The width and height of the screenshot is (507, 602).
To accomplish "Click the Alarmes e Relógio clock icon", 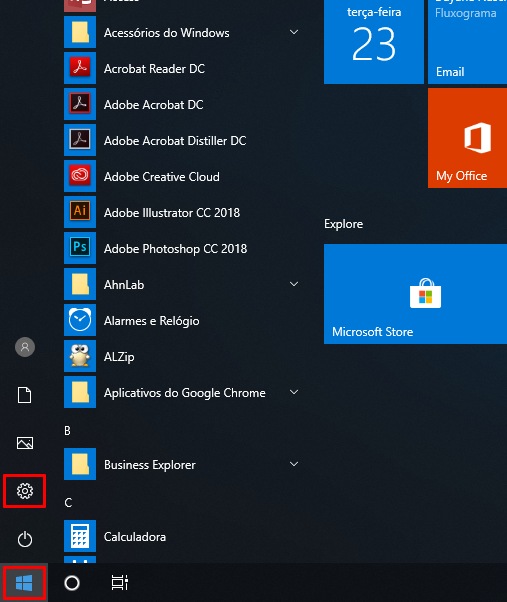I will click(x=80, y=320).
